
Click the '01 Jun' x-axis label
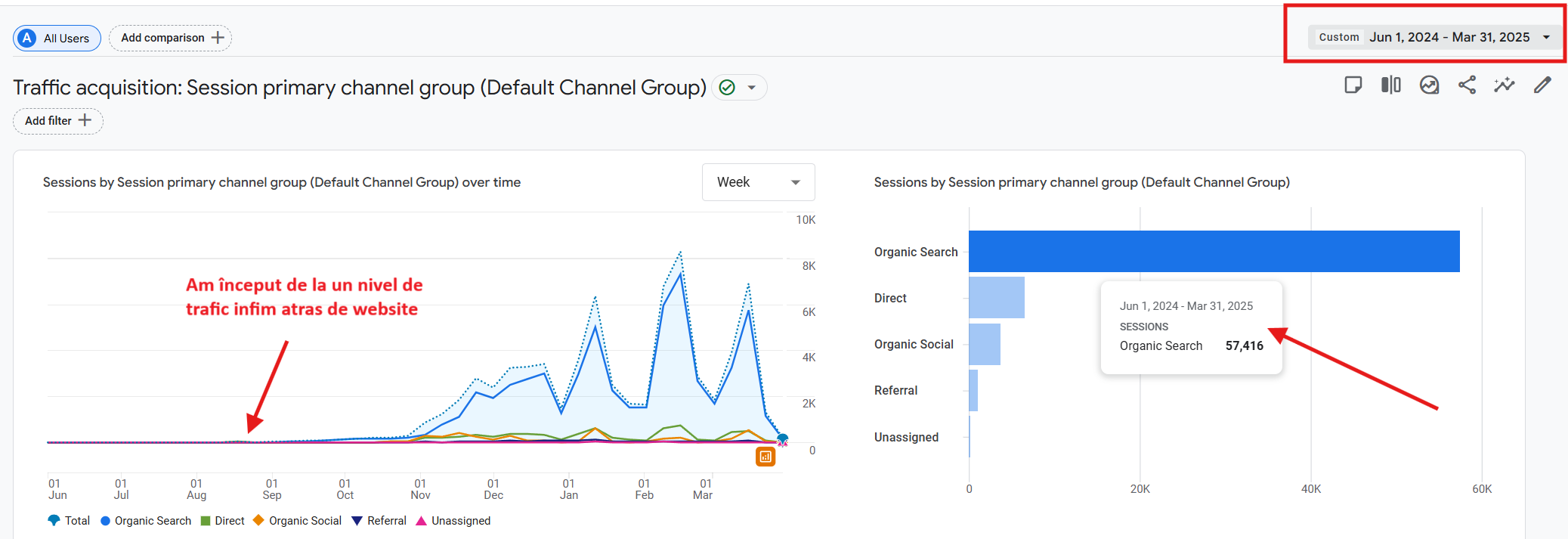[57, 489]
